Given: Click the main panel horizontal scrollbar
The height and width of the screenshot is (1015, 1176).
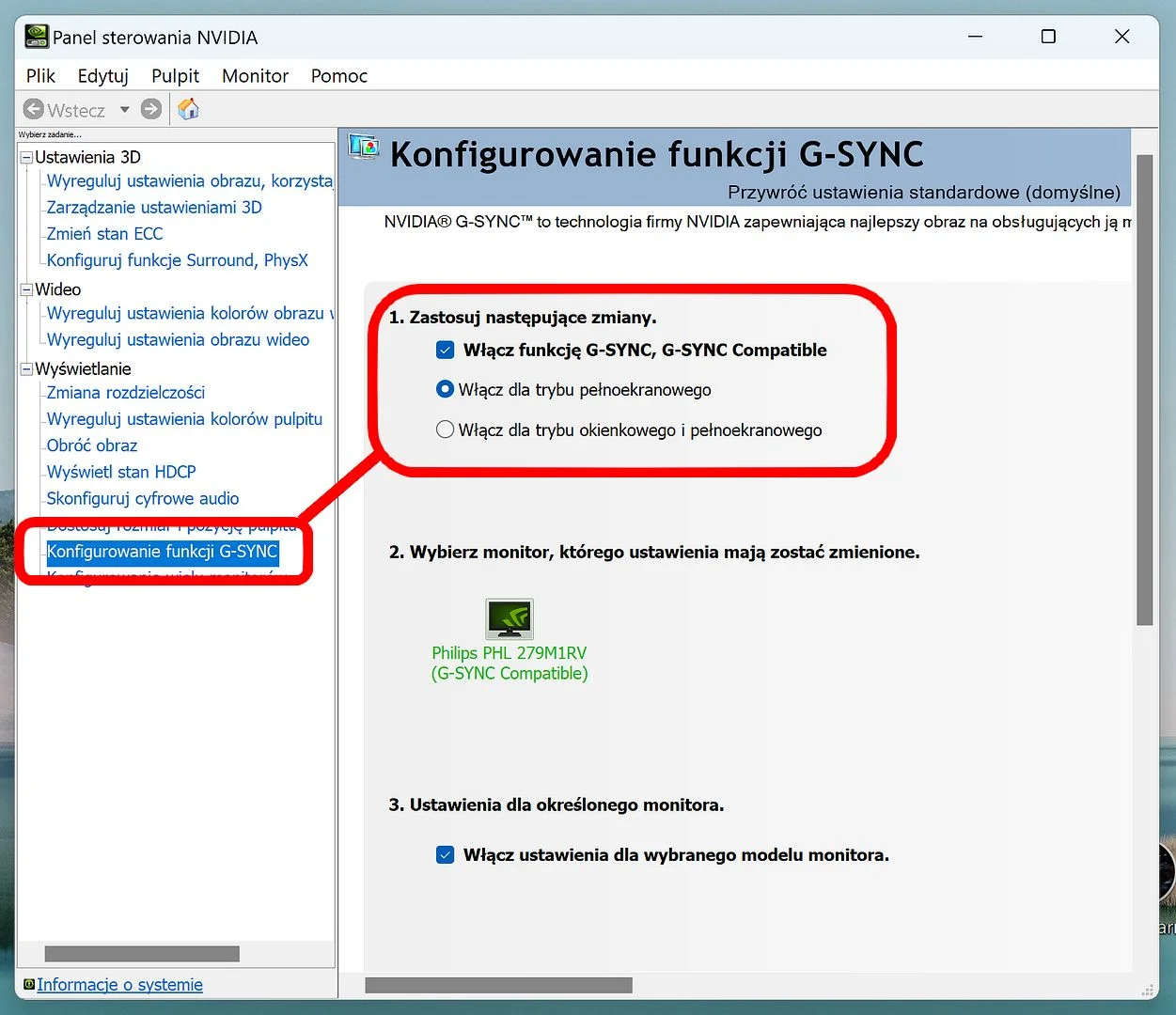Looking at the screenshot, I should point(498,985).
